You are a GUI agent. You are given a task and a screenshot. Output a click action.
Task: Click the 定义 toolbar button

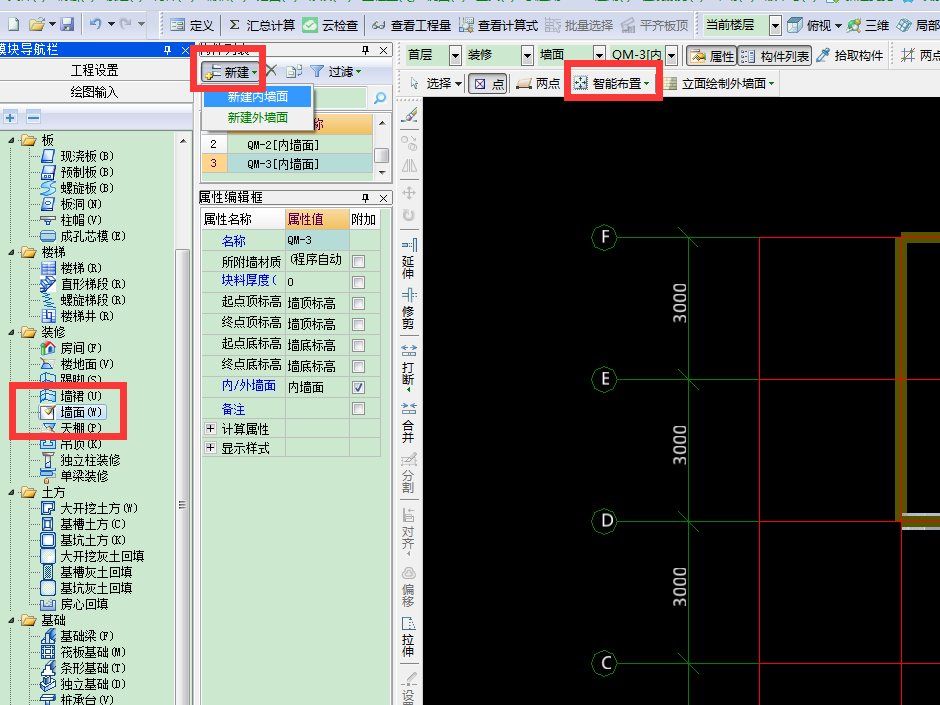[191, 25]
